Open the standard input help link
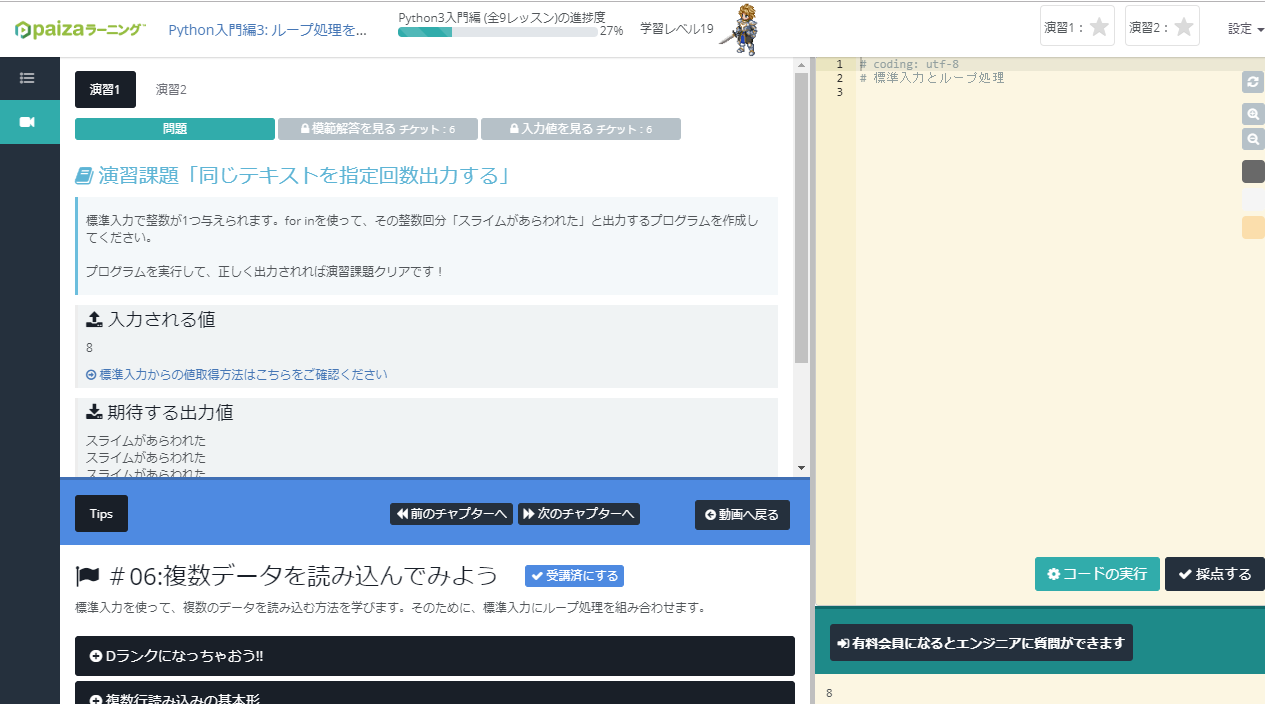 [x=237, y=375]
